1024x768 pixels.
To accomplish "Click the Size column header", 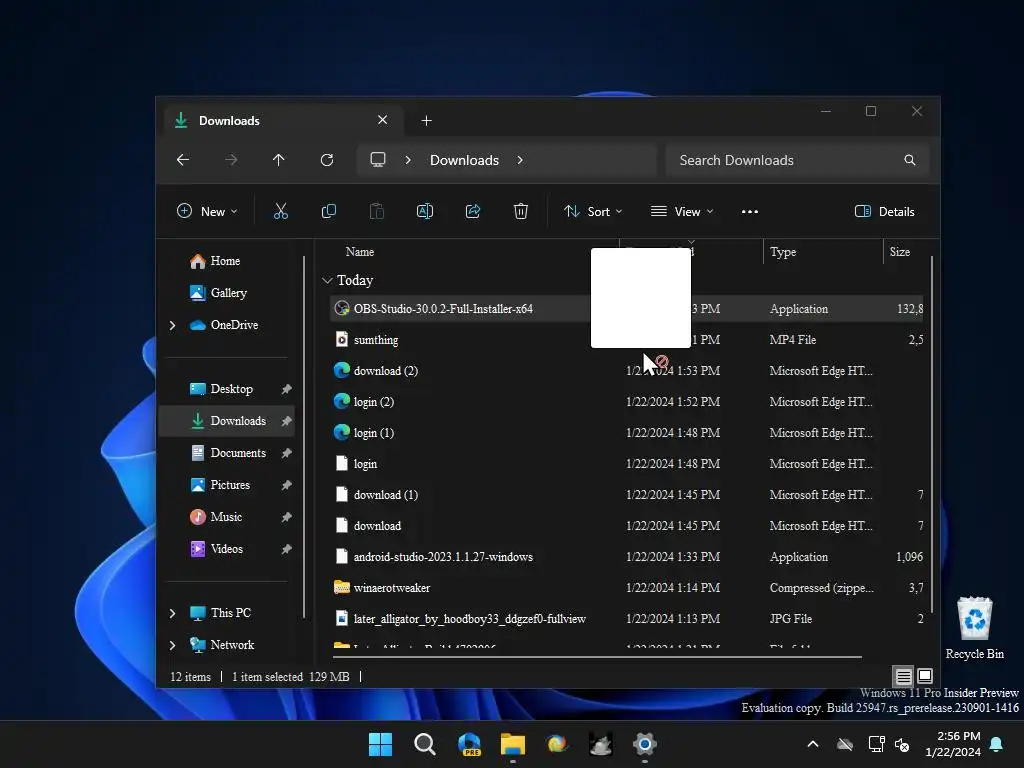I will point(900,252).
